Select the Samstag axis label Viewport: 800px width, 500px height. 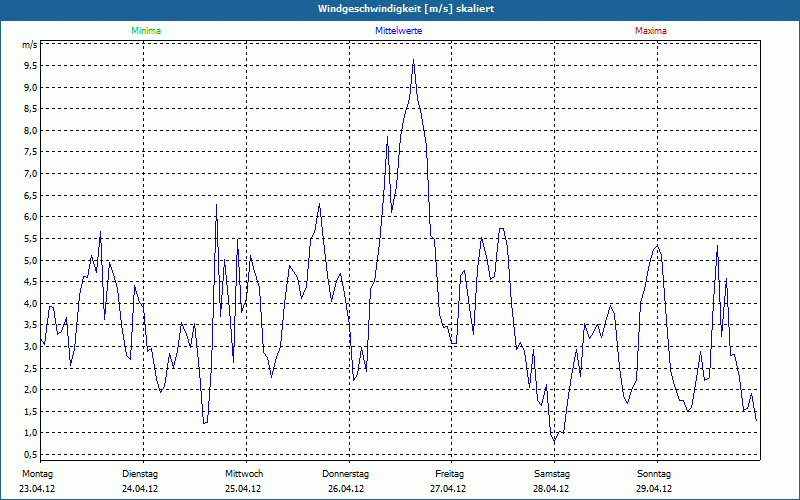click(552, 474)
